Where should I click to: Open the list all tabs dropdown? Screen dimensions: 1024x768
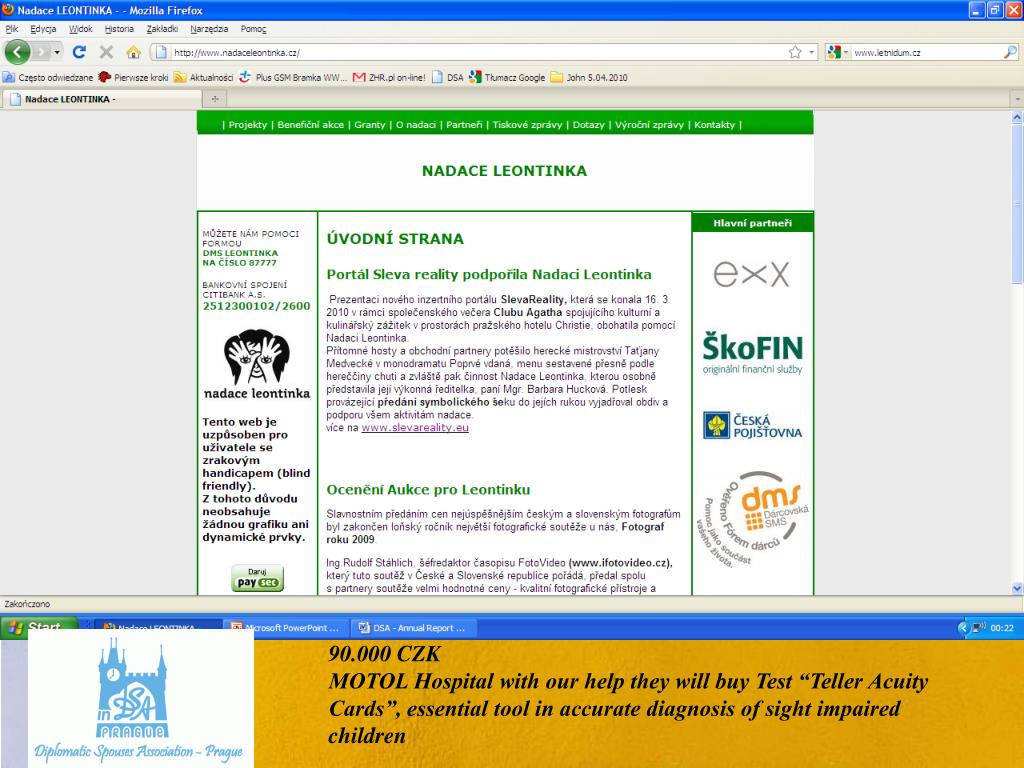click(x=1017, y=99)
